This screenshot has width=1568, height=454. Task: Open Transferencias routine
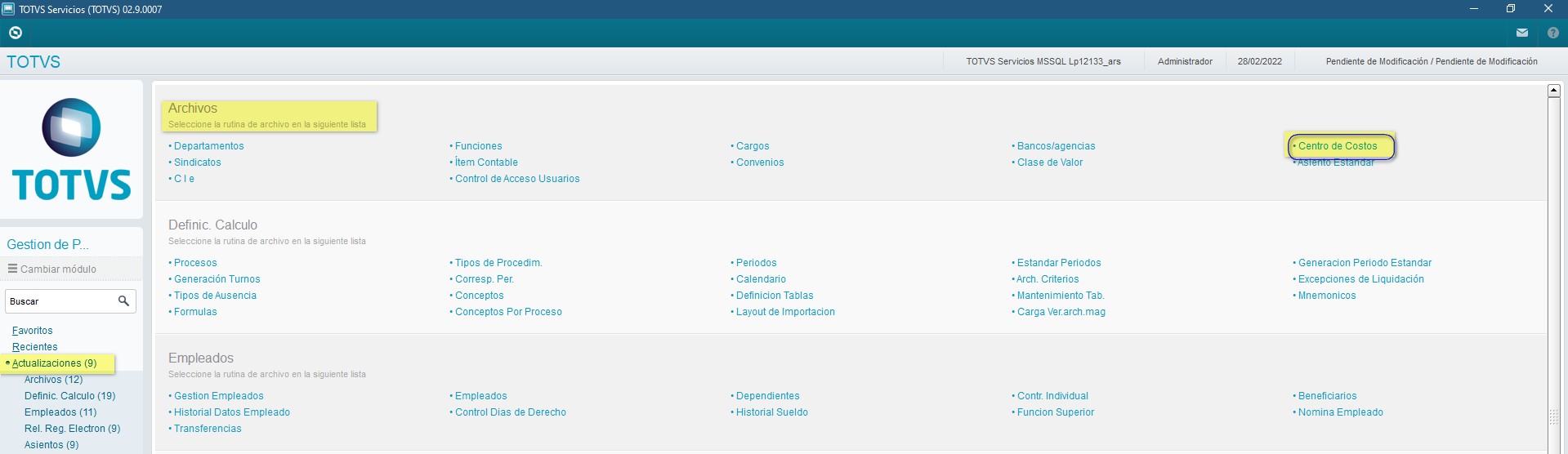208,429
